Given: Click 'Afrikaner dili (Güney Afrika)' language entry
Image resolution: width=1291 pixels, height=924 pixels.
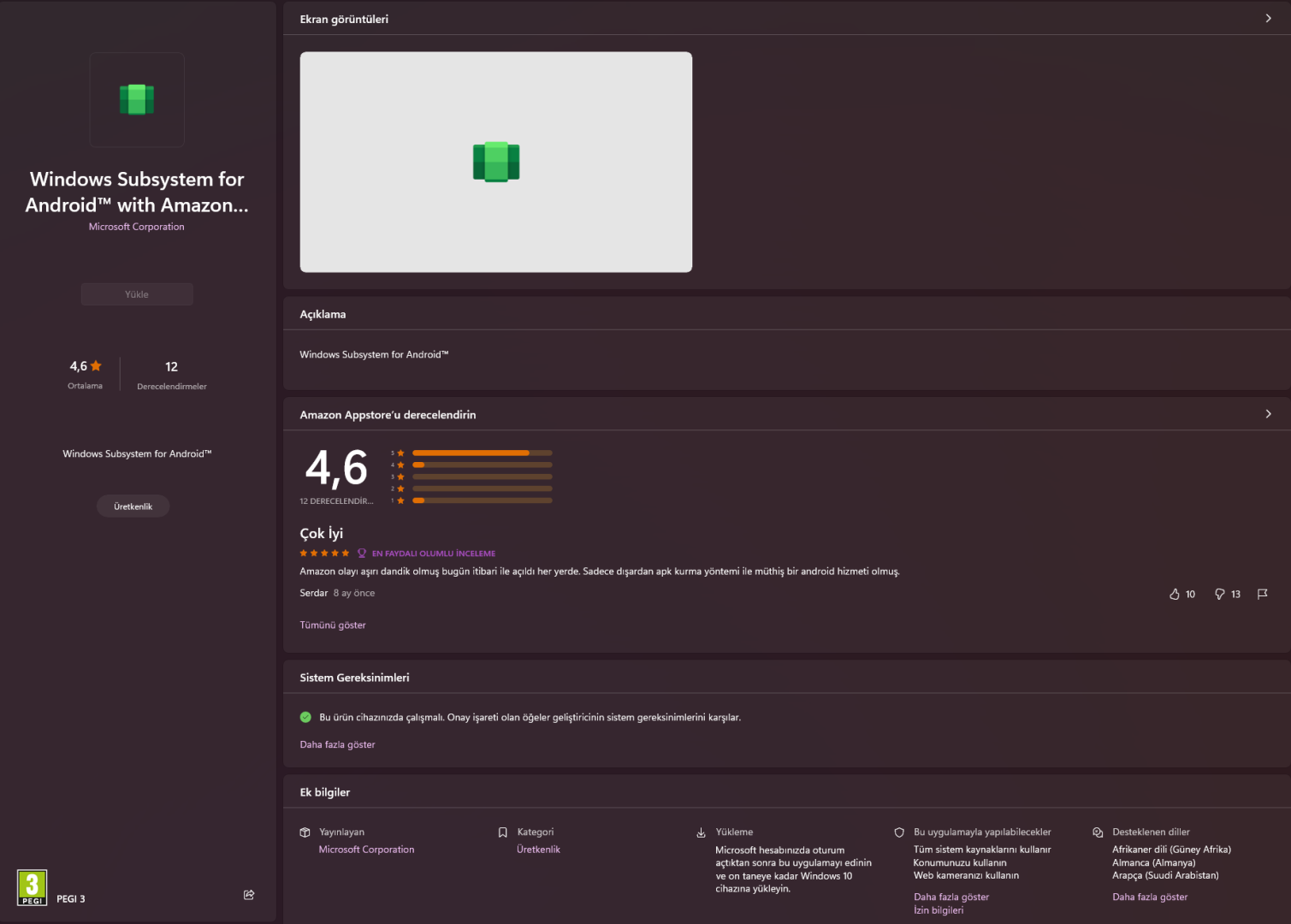Looking at the screenshot, I should click(x=1172, y=850).
